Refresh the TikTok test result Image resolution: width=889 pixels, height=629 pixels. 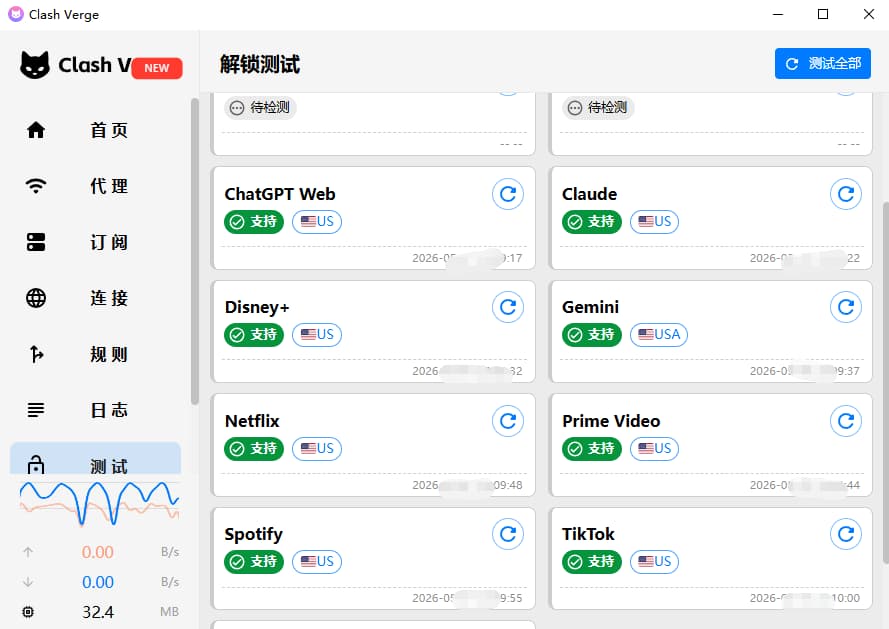(x=845, y=534)
